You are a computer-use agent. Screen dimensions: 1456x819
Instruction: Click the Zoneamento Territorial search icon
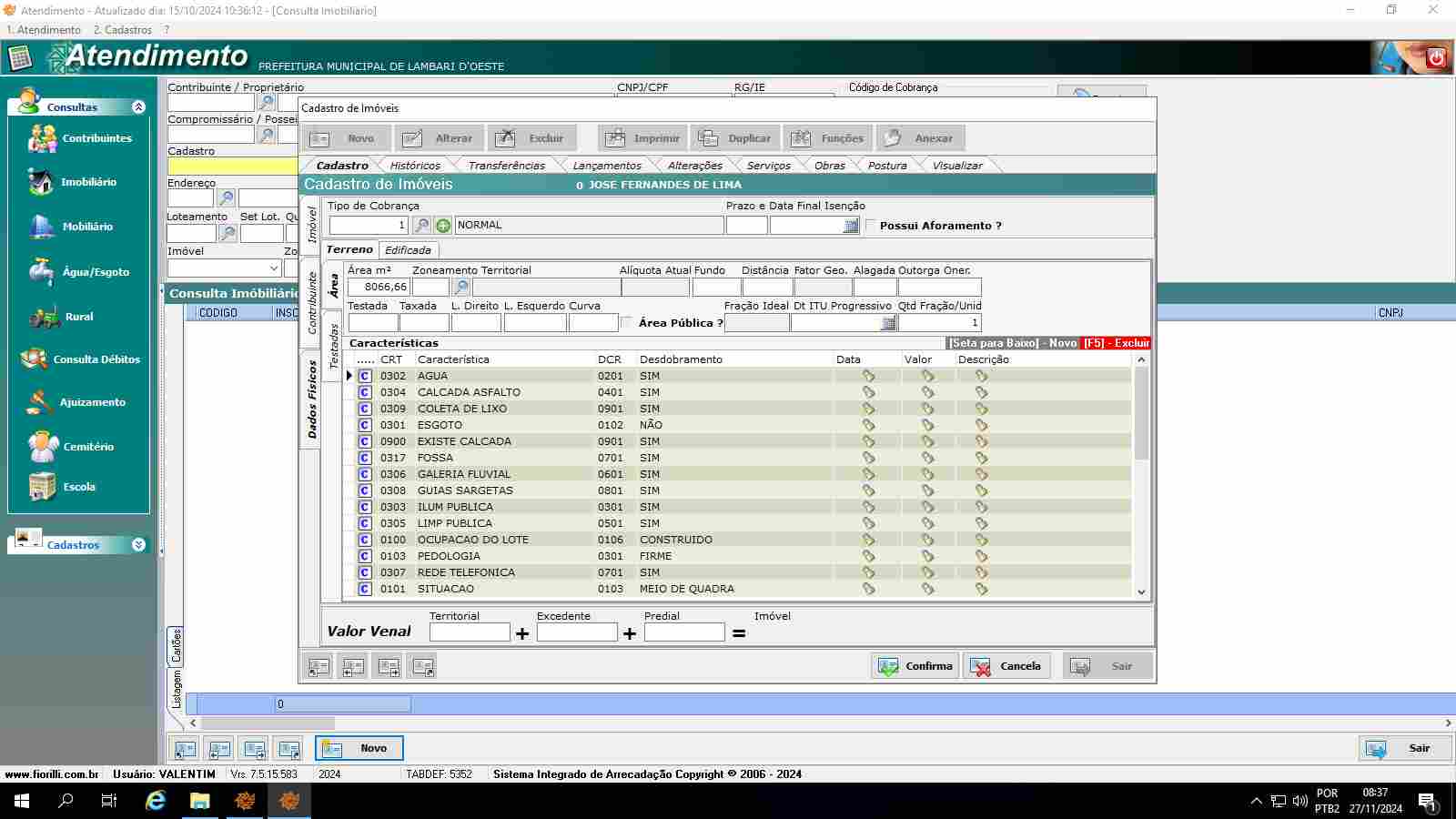[461, 288]
